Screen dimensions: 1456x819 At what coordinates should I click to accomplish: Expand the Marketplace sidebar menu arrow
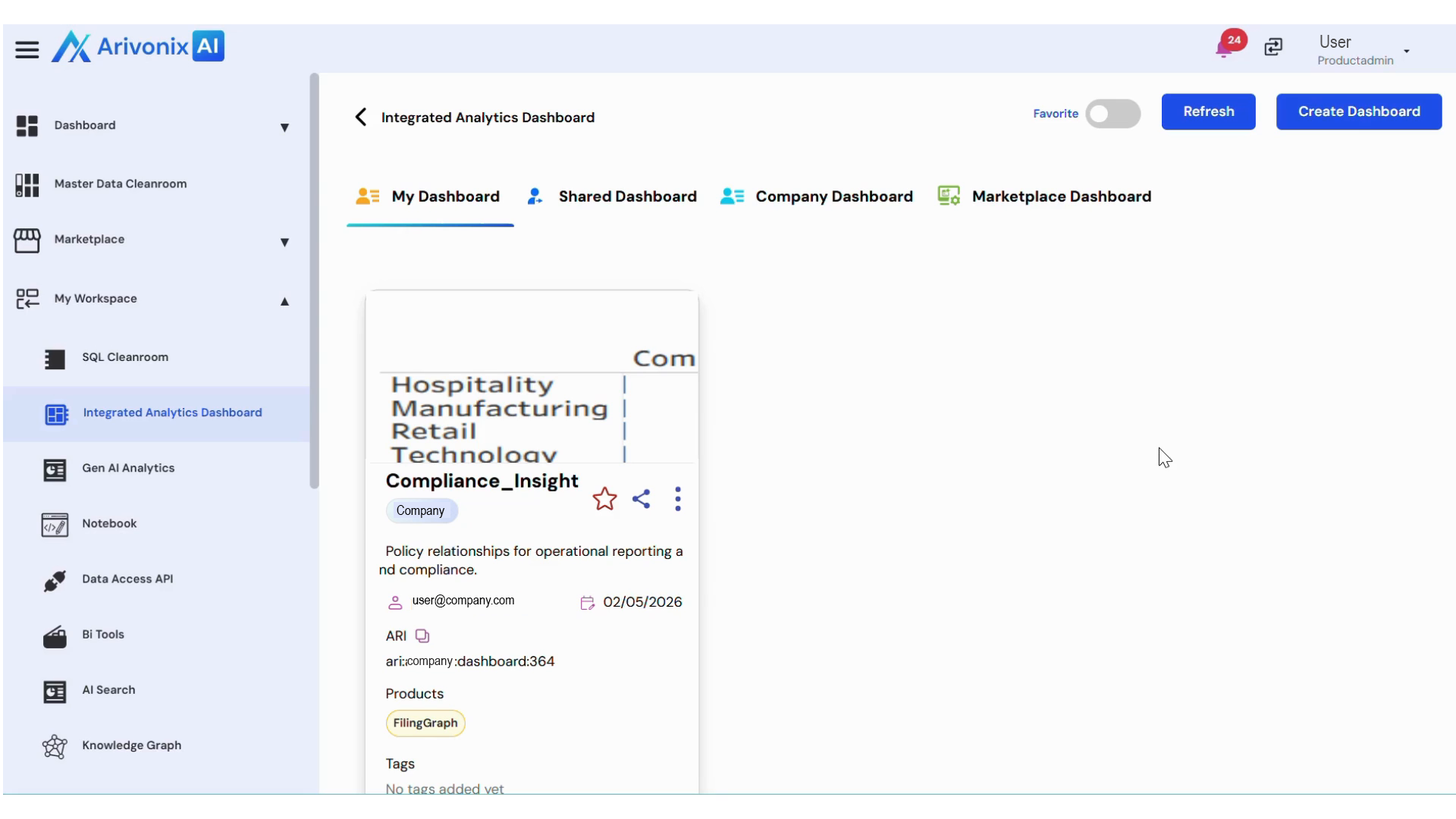pyautogui.click(x=284, y=243)
